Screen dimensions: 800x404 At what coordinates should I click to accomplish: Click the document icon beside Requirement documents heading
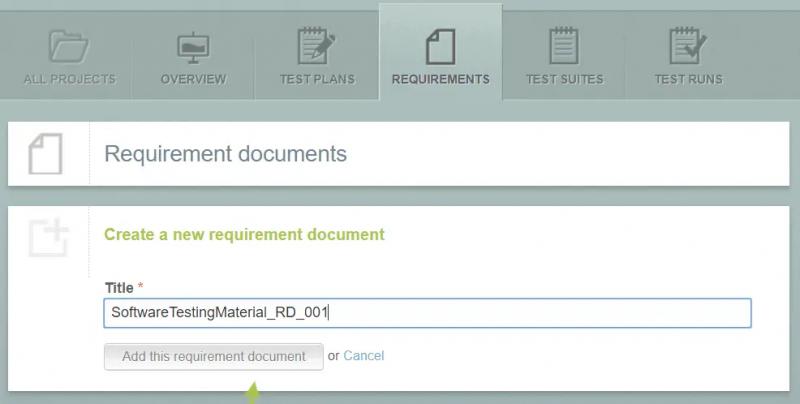[47, 155]
